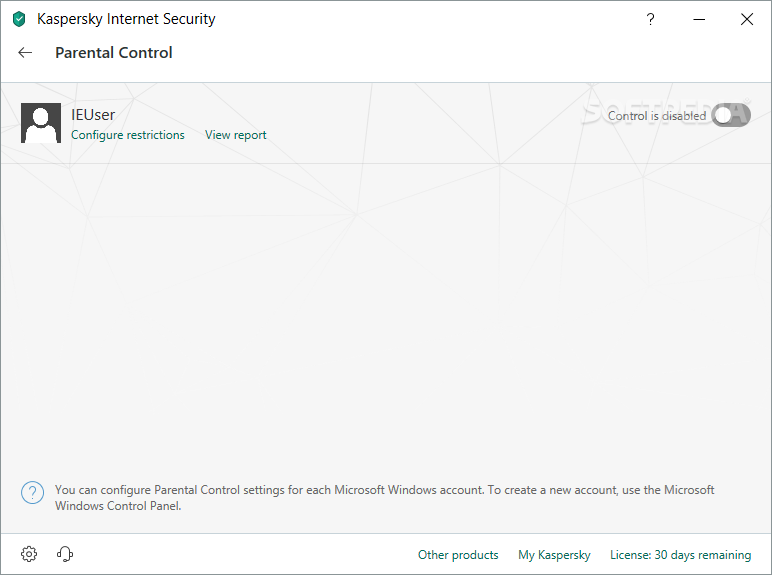The height and width of the screenshot is (575, 772).
Task: Open Support via the headset icon
Action: (65, 554)
